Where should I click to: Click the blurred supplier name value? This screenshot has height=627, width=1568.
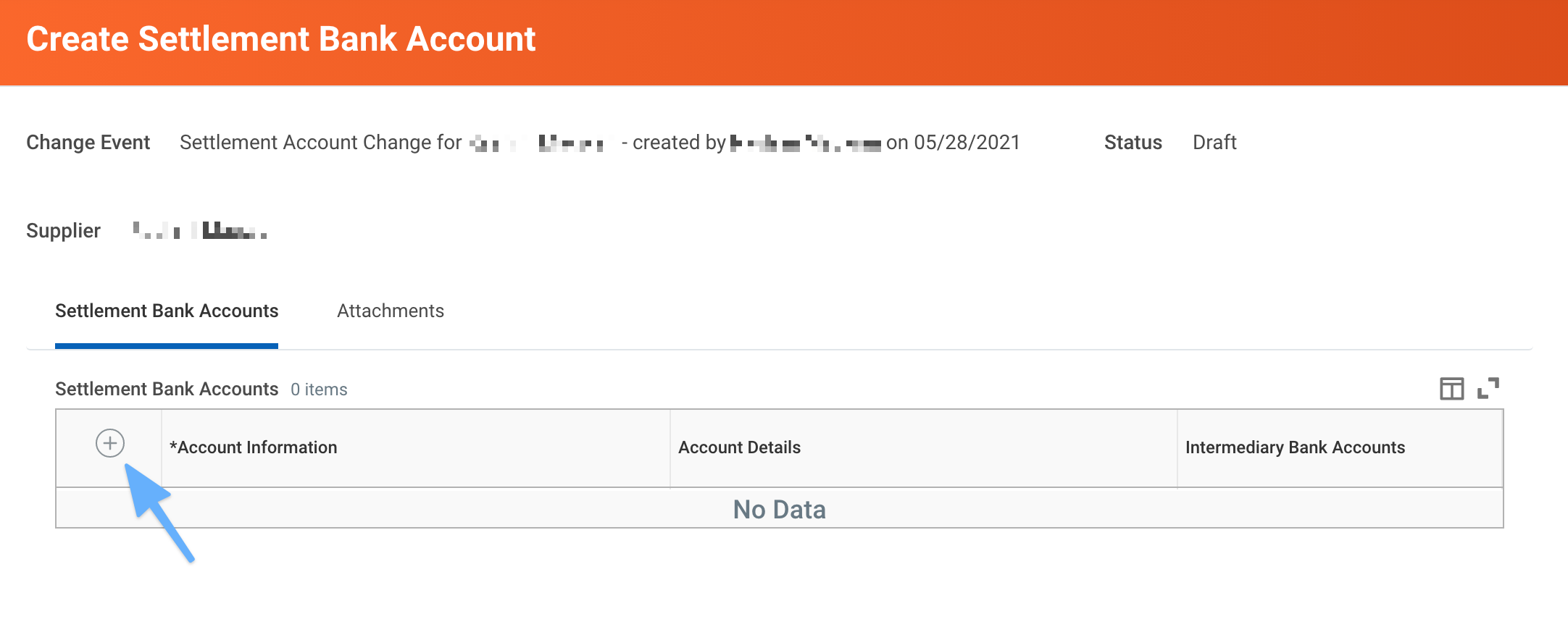coord(200,231)
